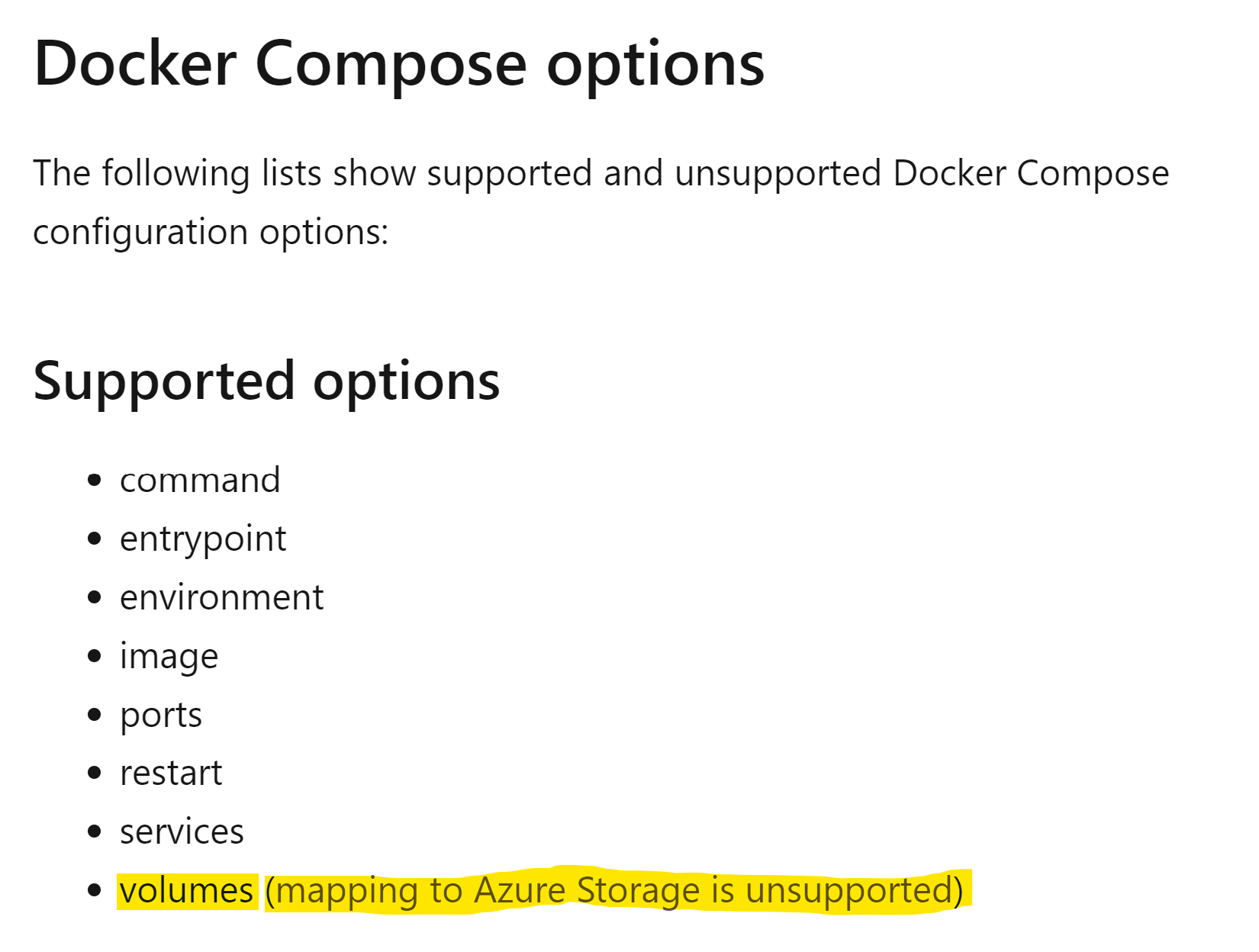Select the "image" list item

pyautogui.click(x=169, y=658)
